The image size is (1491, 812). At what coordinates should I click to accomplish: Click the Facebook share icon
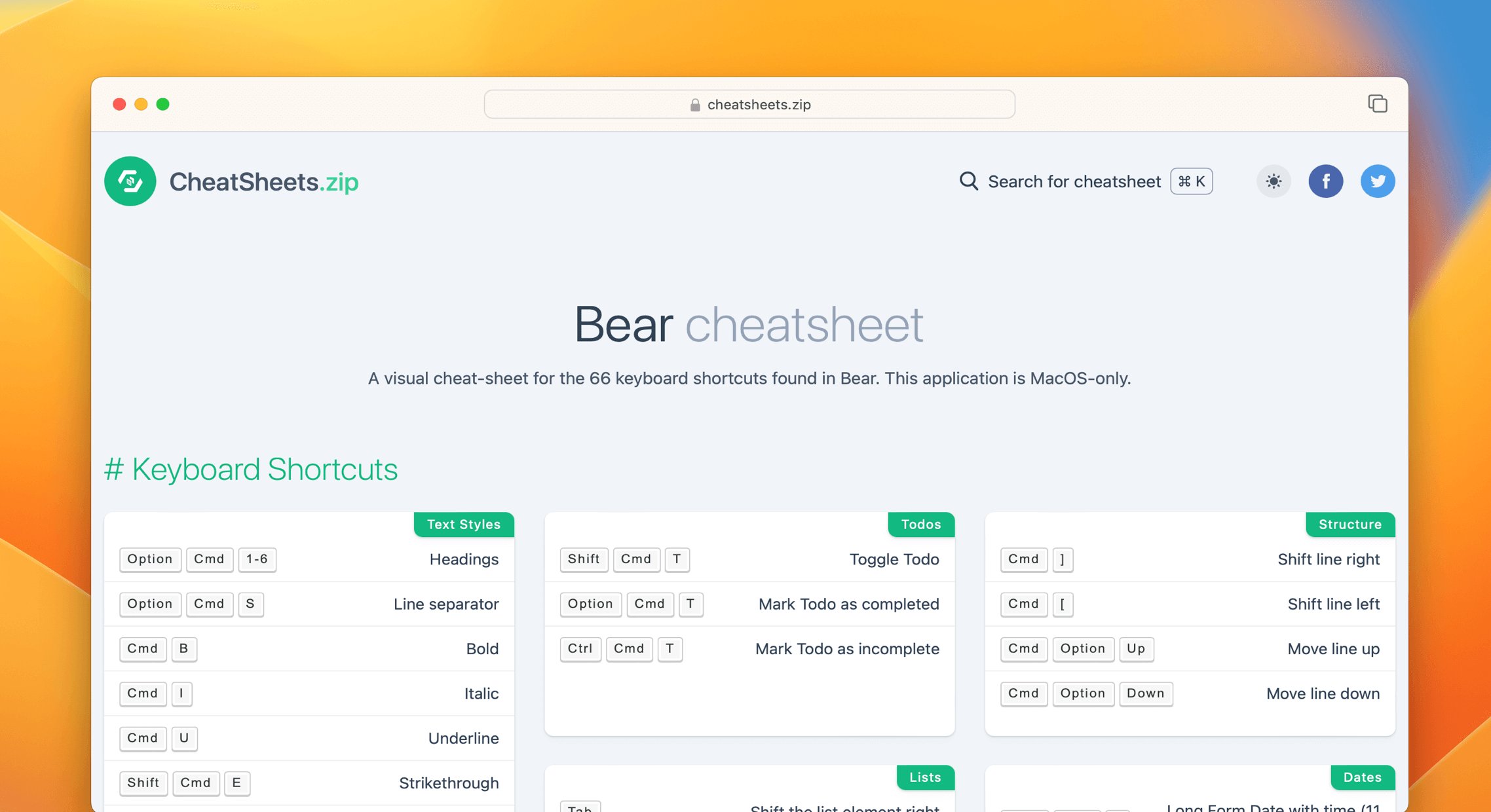pyautogui.click(x=1326, y=181)
